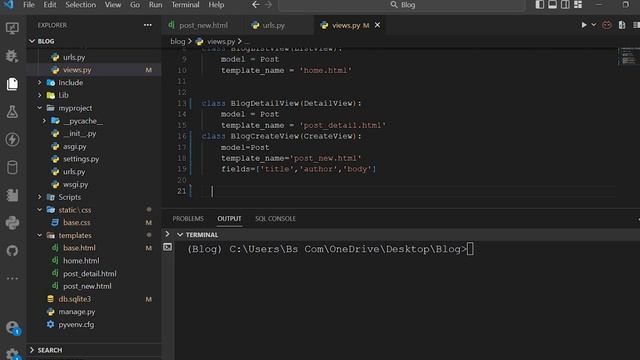Open base.css file
This screenshot has height=360, width=640.
click(76, 222)
